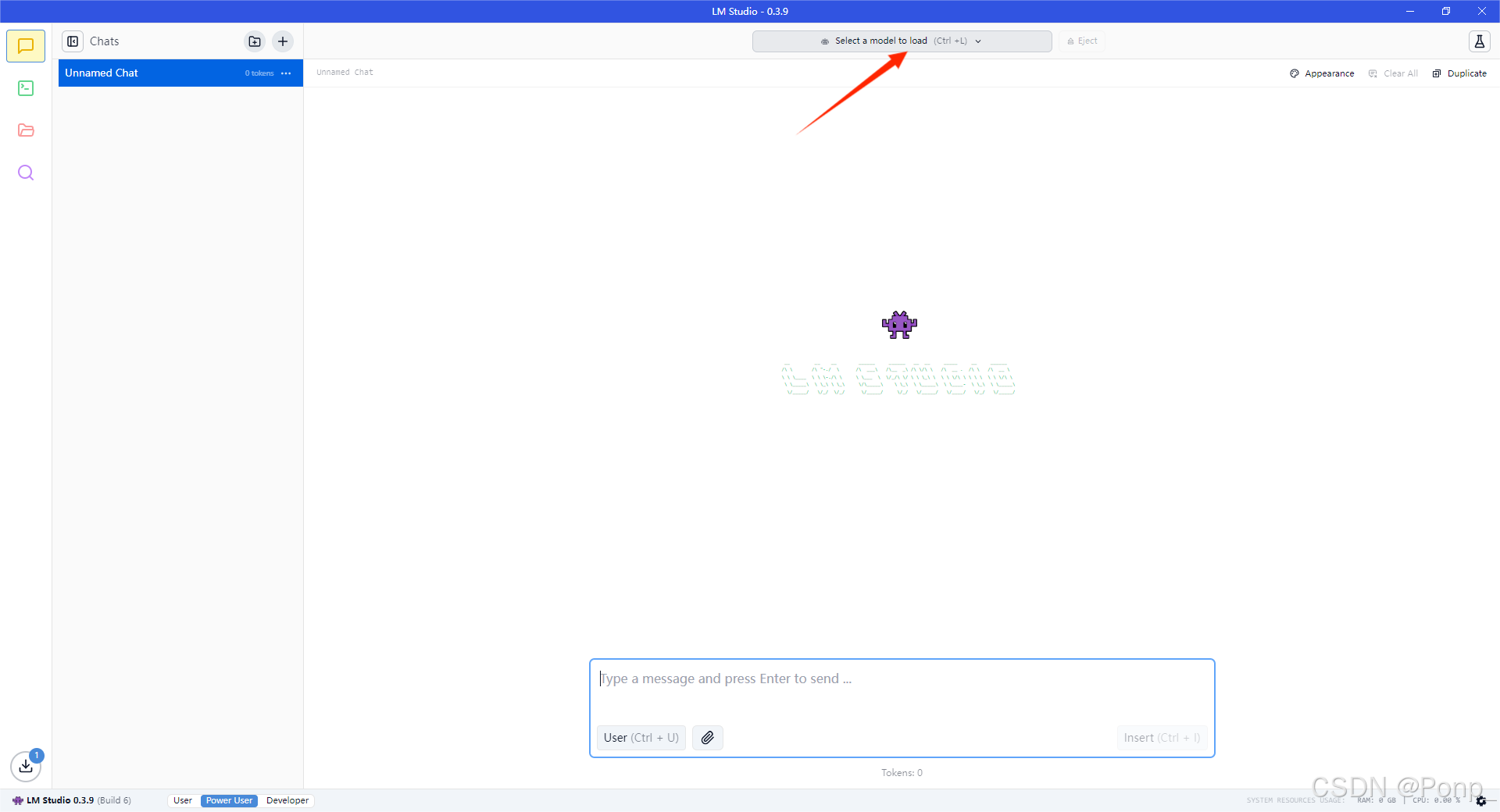Open the Discover search sidebar icon
This screenshot has width=1500, height=812.
point(26,173)
